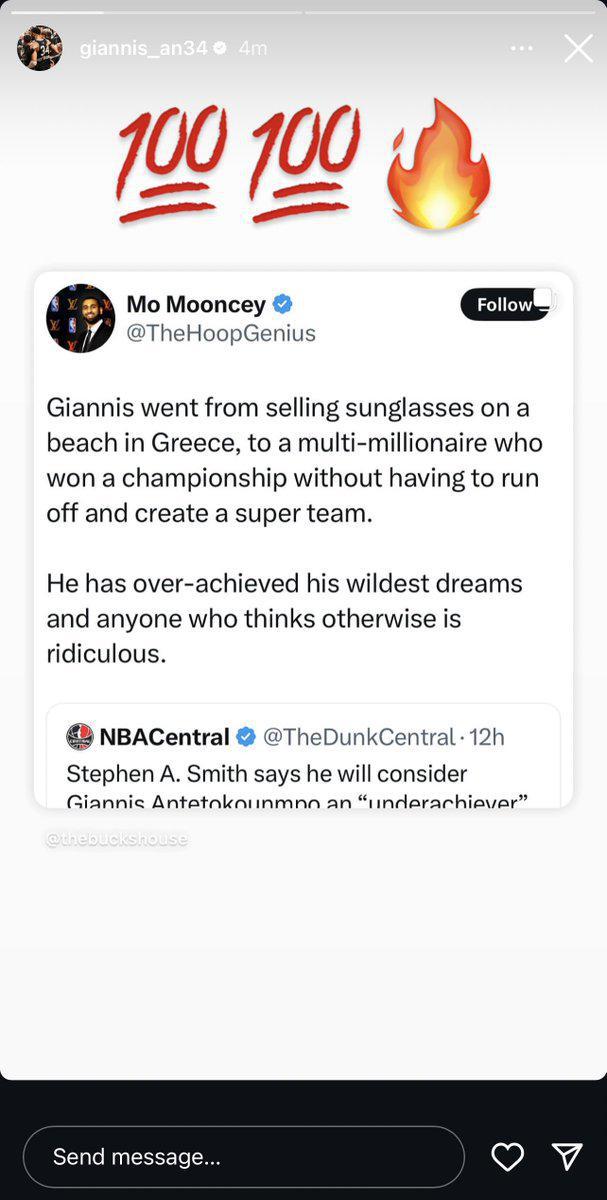Open the @TheHoopGenius handle

(221, 334)
